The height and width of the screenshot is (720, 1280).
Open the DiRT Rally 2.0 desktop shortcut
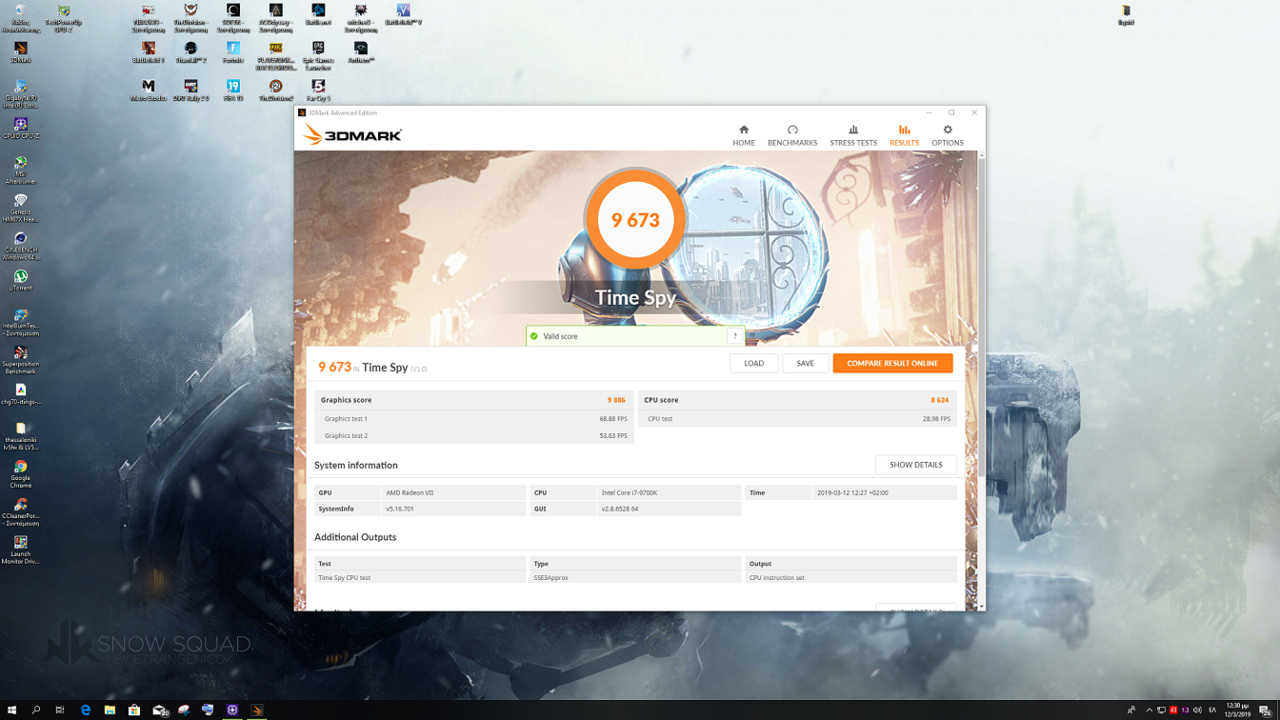pyautogui.click(x=190, y=90)
